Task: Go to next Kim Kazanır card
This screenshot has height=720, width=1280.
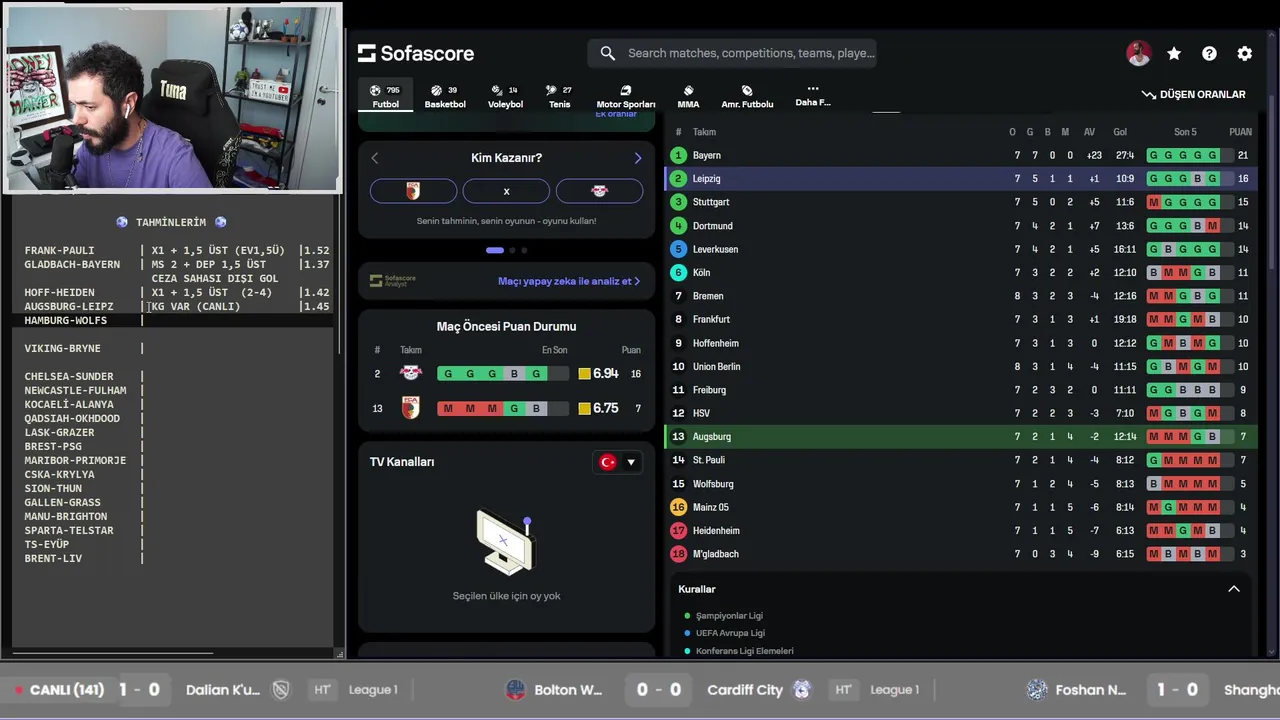Action: [x=638, y=158]
